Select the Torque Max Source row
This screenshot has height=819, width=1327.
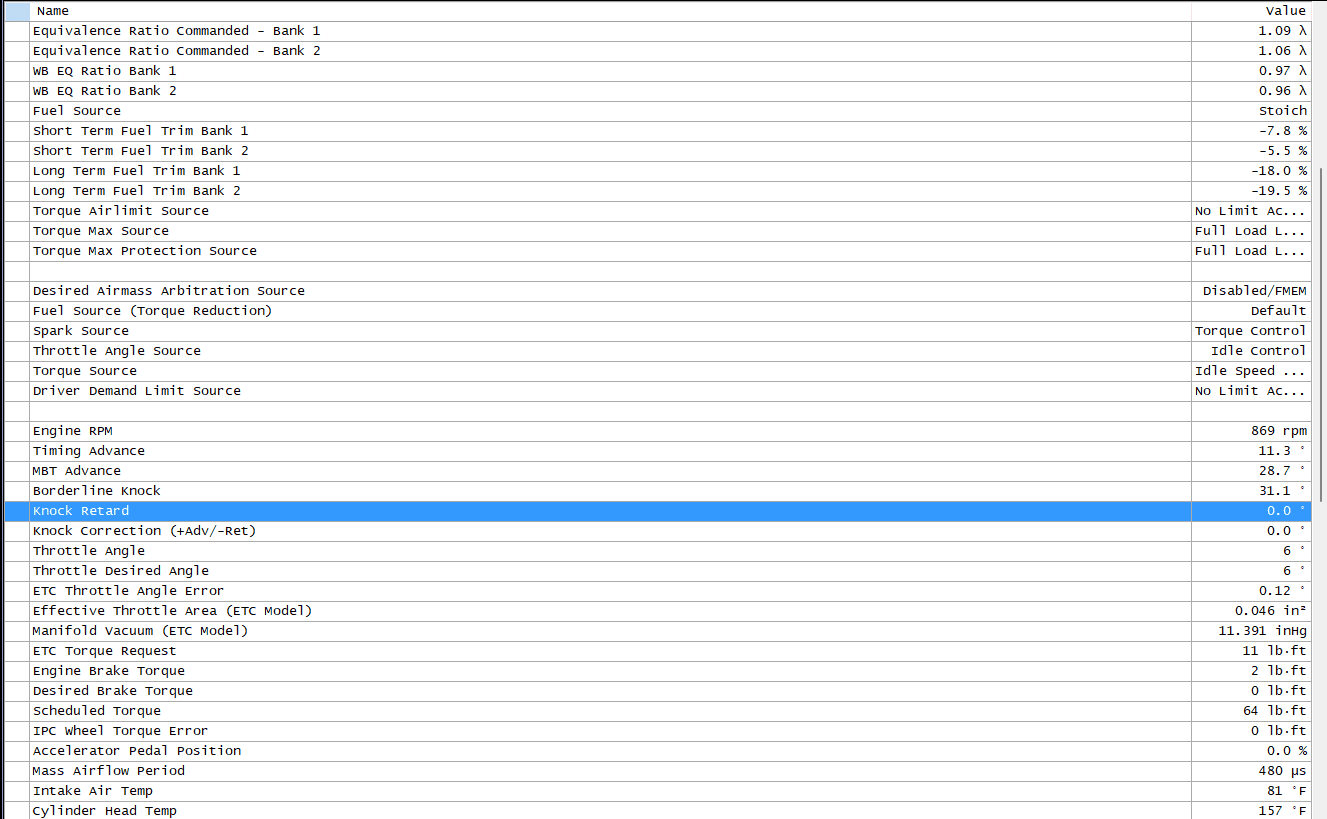(658, 231)
